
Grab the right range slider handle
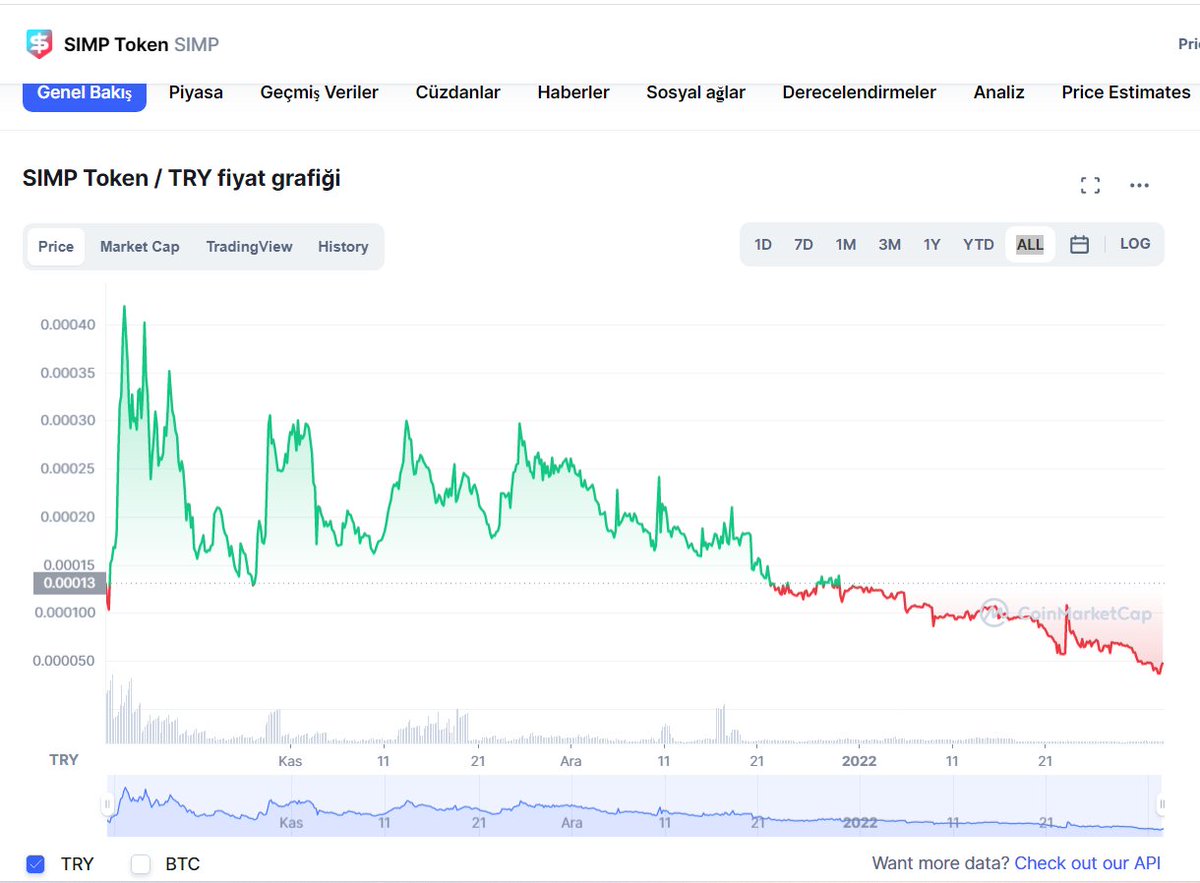1162,804
